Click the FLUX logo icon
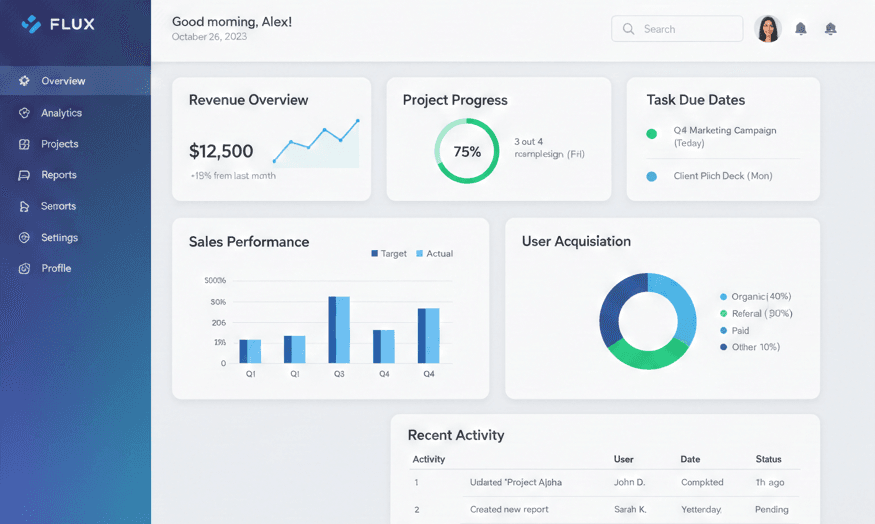875x524 pixels. (x=31, y=24)
